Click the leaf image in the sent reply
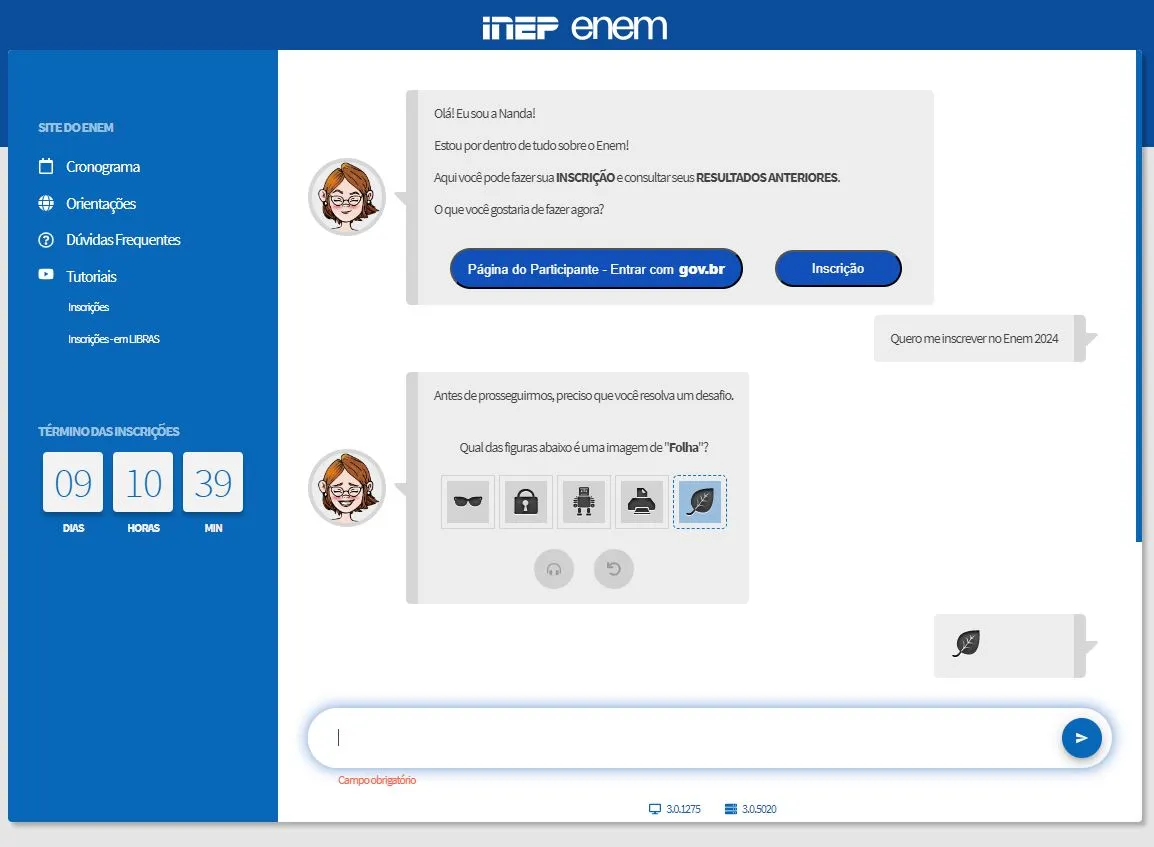The height and width of the screenshot is (847, 1154). click(x=967, y=644)
